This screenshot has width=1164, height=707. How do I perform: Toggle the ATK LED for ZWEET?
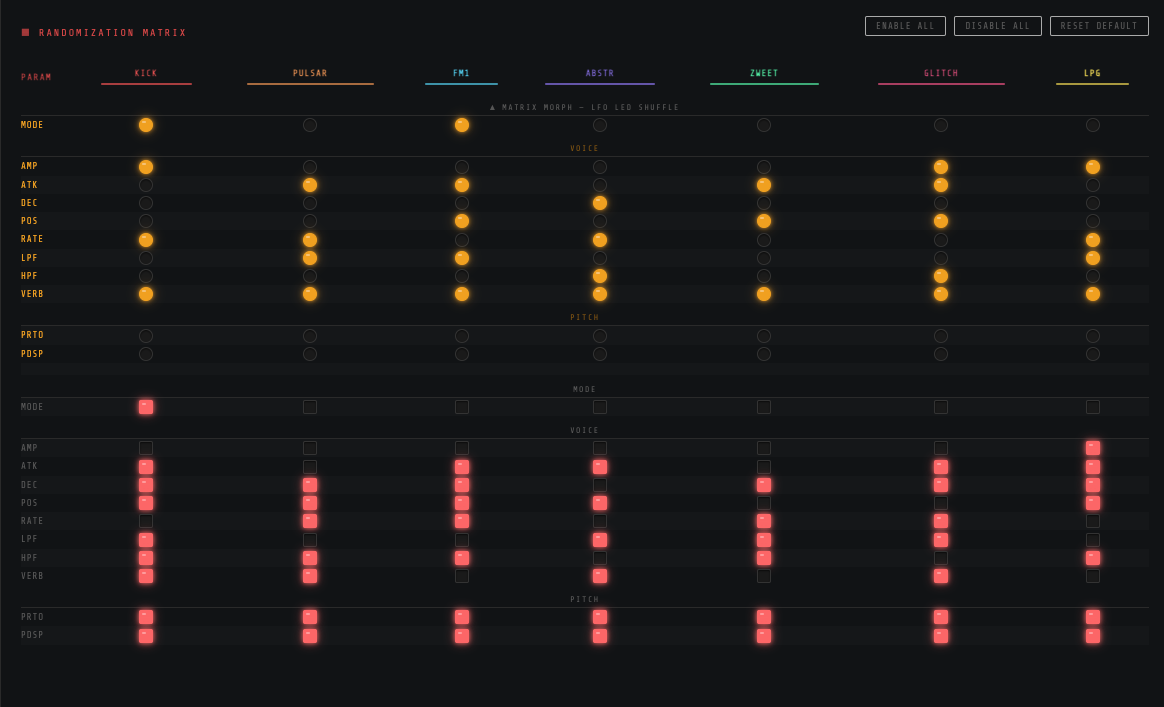point(763,184)
